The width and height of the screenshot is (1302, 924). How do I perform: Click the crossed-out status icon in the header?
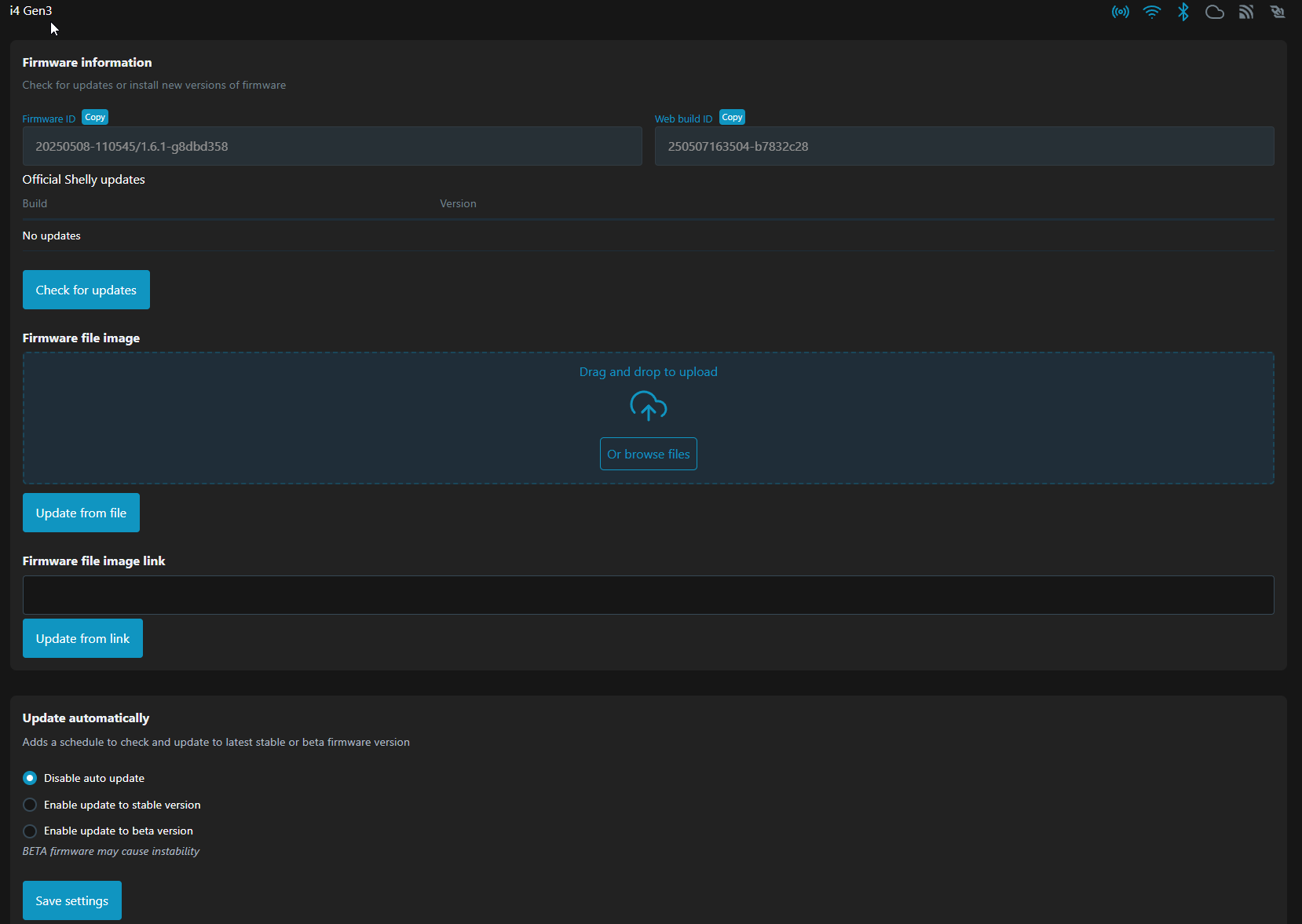tap(1278, 12)
